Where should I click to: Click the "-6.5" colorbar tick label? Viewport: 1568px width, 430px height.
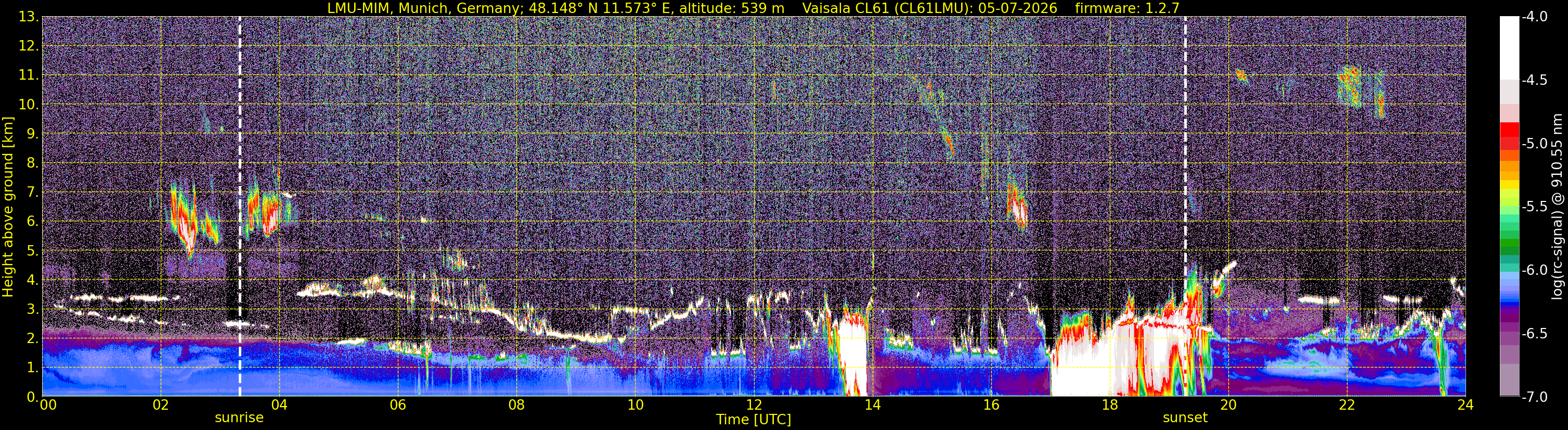[1535, 334]
